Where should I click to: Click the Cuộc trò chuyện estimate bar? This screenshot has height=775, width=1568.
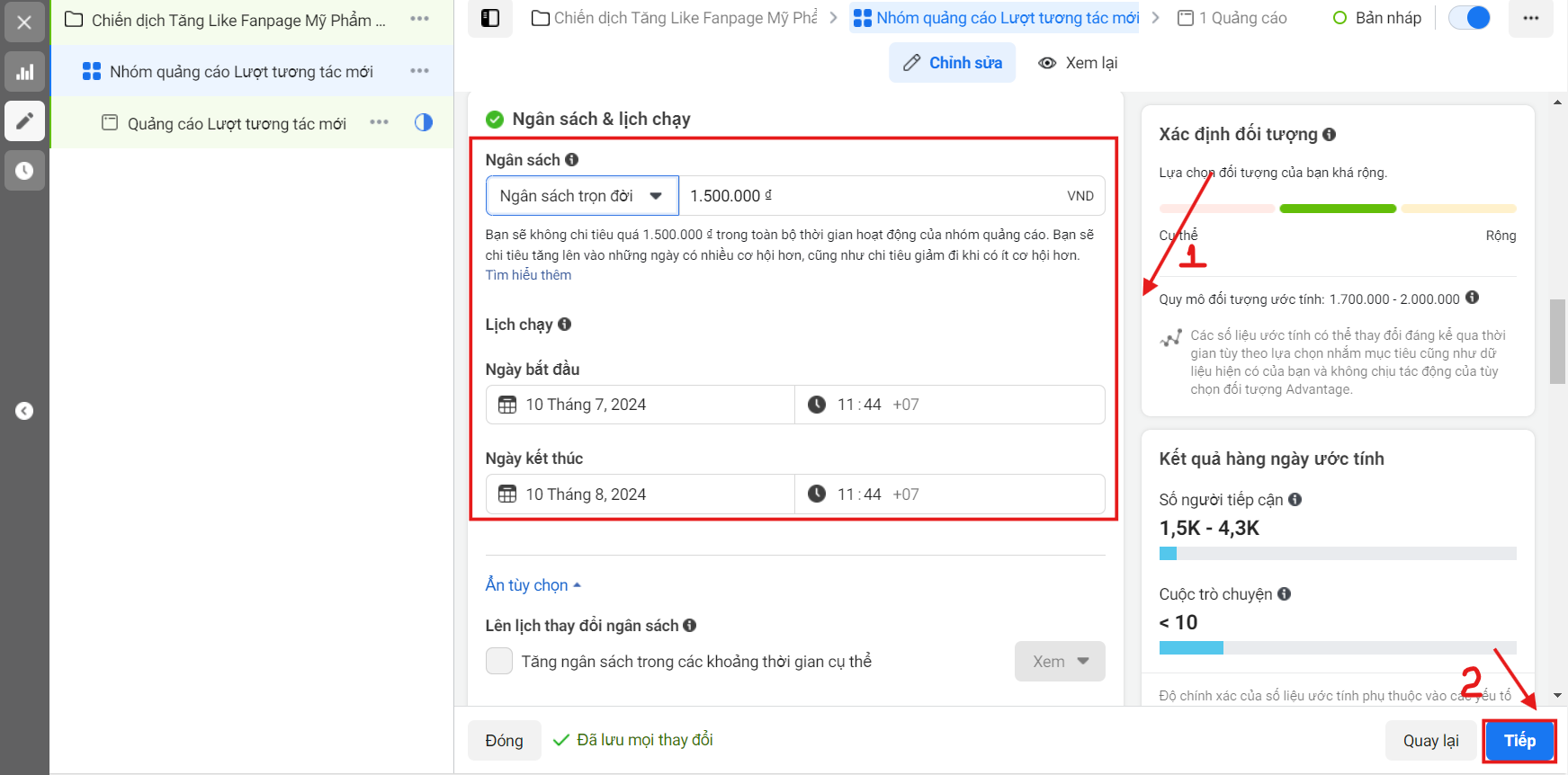(x=1338, y=647)
